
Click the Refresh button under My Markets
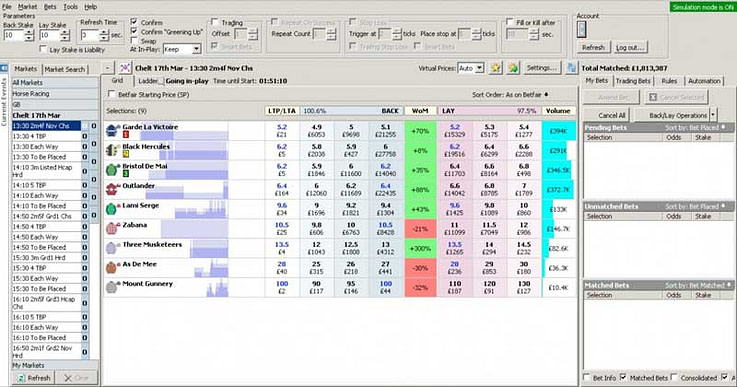33,378
